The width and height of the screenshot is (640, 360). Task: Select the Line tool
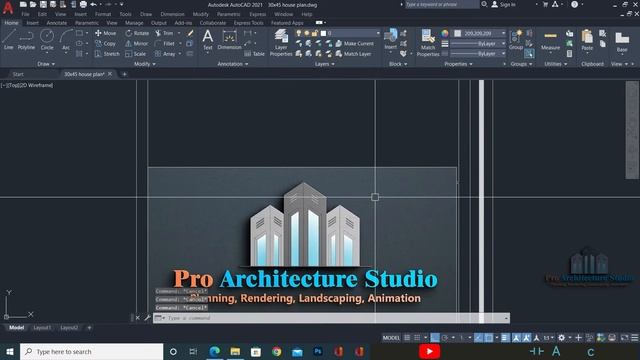click(x=9, y=39)
